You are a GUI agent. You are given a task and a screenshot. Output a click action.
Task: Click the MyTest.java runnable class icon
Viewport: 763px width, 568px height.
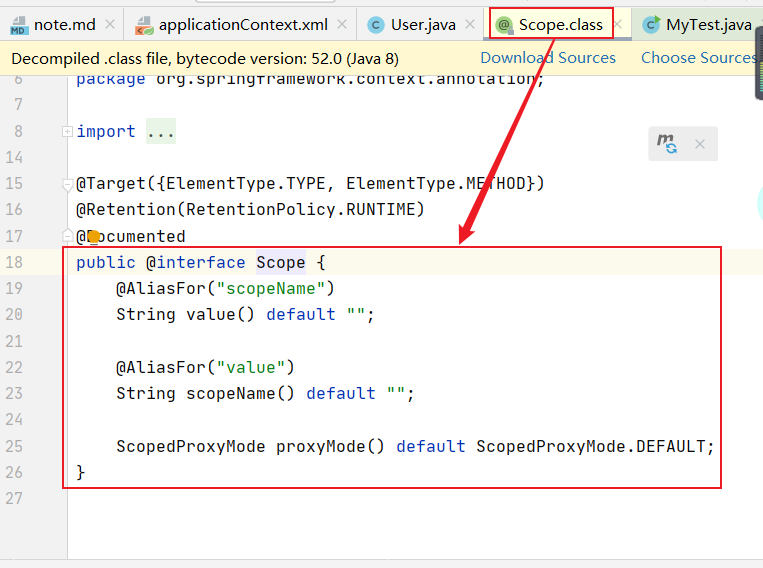651,24
